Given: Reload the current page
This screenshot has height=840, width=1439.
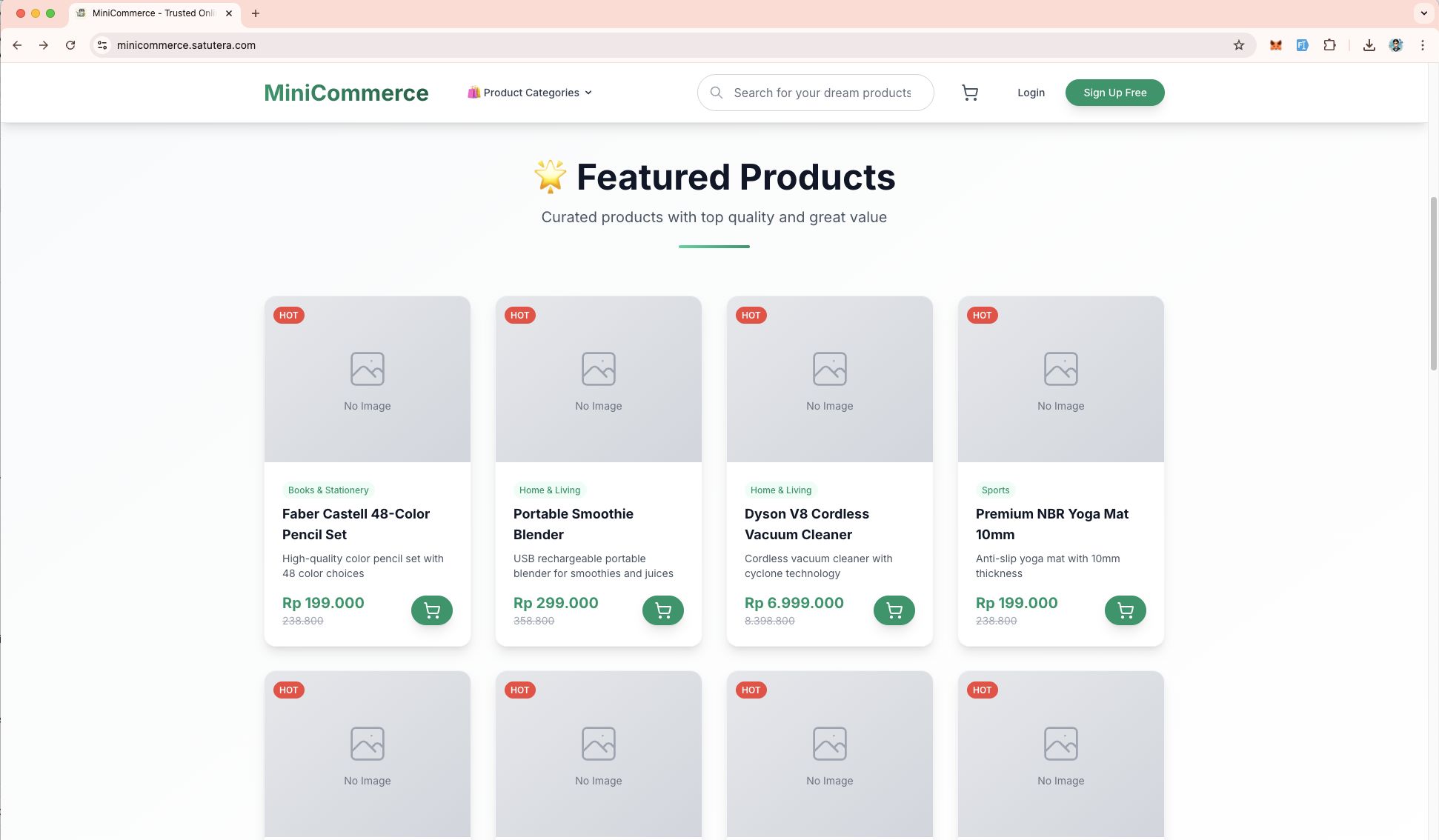Looking at the screenshot, I should pyautogui.click(x=70, y=45).
